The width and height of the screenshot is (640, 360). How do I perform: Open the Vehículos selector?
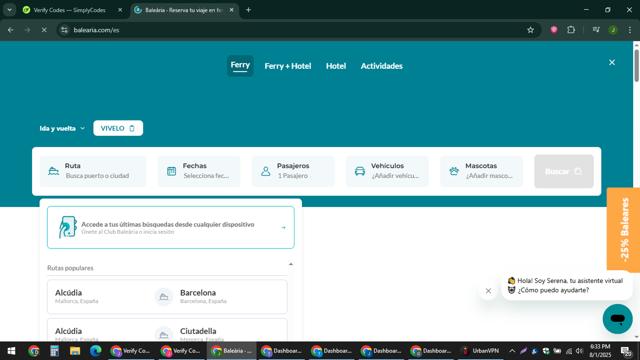pos(387,171)
